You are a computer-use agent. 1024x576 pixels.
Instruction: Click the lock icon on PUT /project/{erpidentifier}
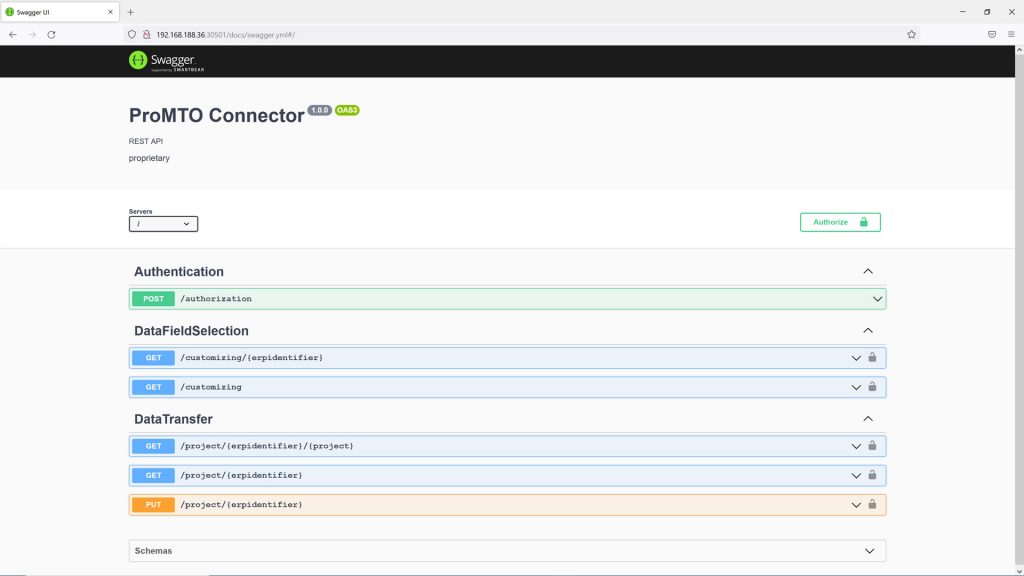coord(872,505)
